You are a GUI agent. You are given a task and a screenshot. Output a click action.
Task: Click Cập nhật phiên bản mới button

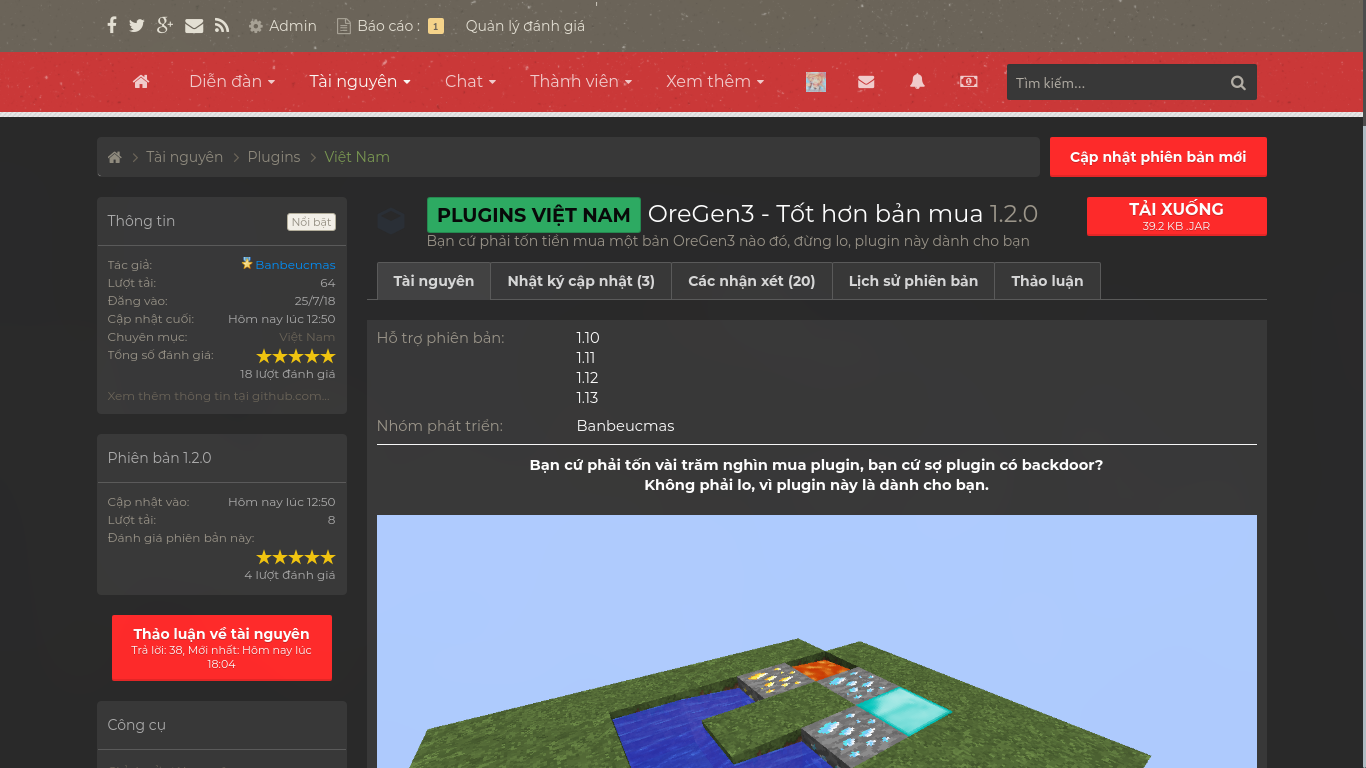(1158, 157)
